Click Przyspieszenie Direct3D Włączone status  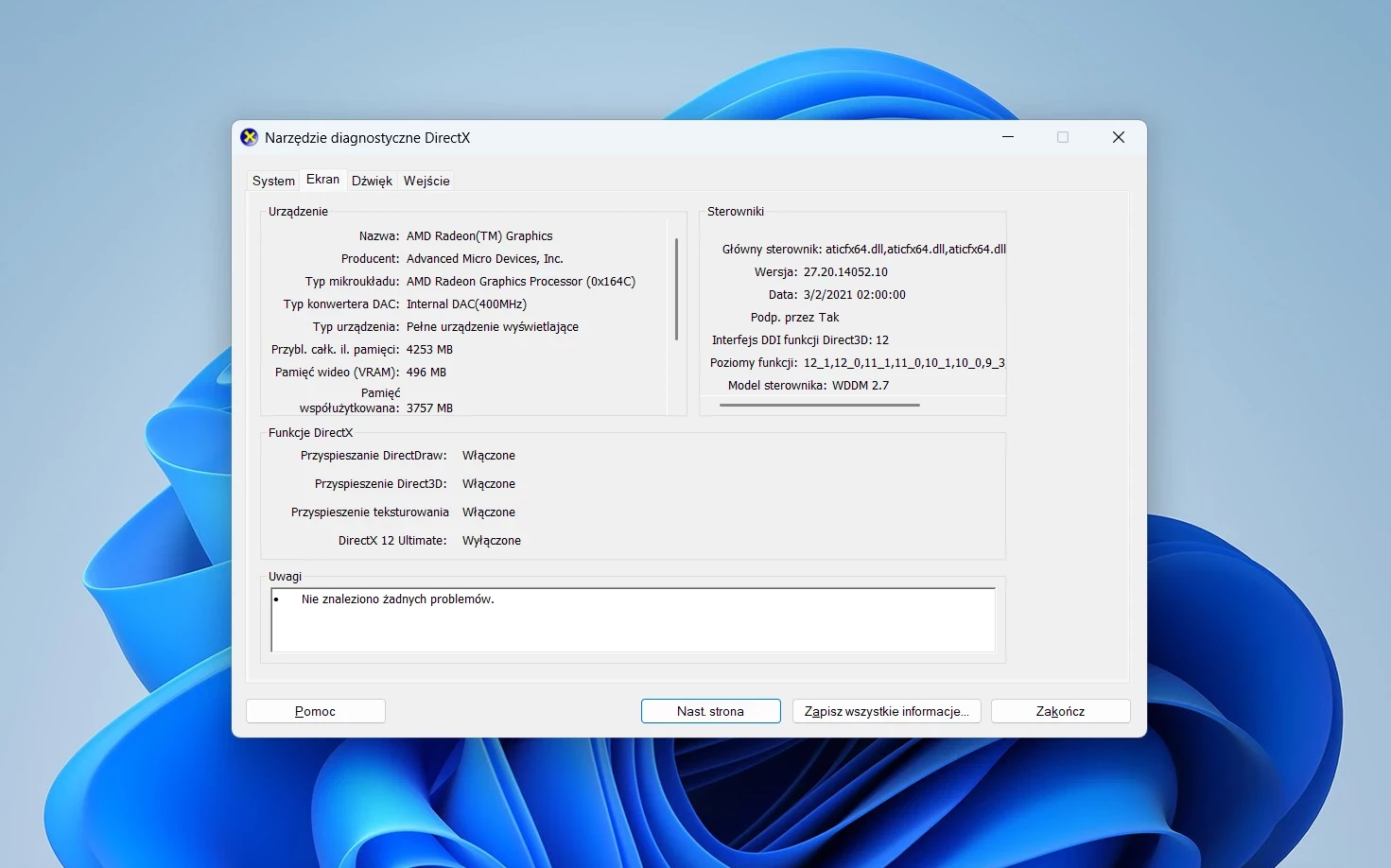pos(489,484)
